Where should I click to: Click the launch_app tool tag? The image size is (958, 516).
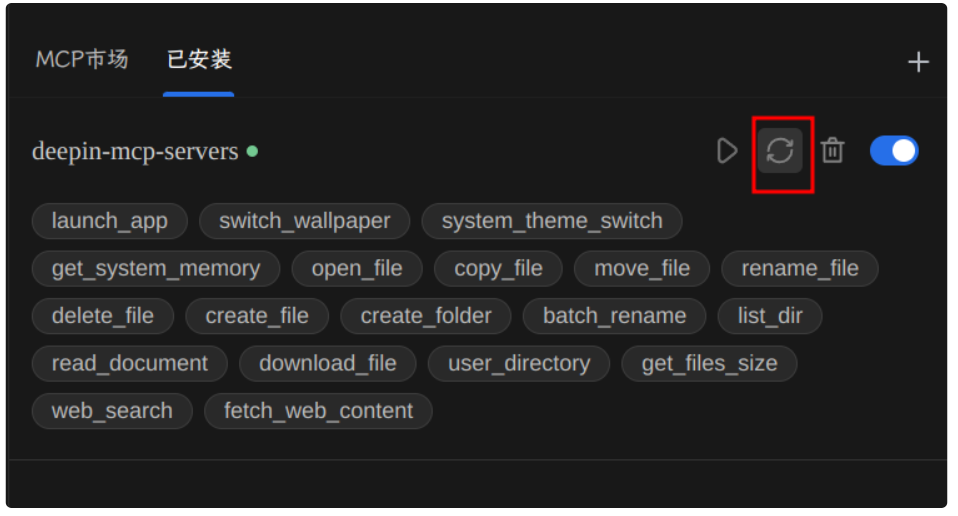tap(109, 221)
